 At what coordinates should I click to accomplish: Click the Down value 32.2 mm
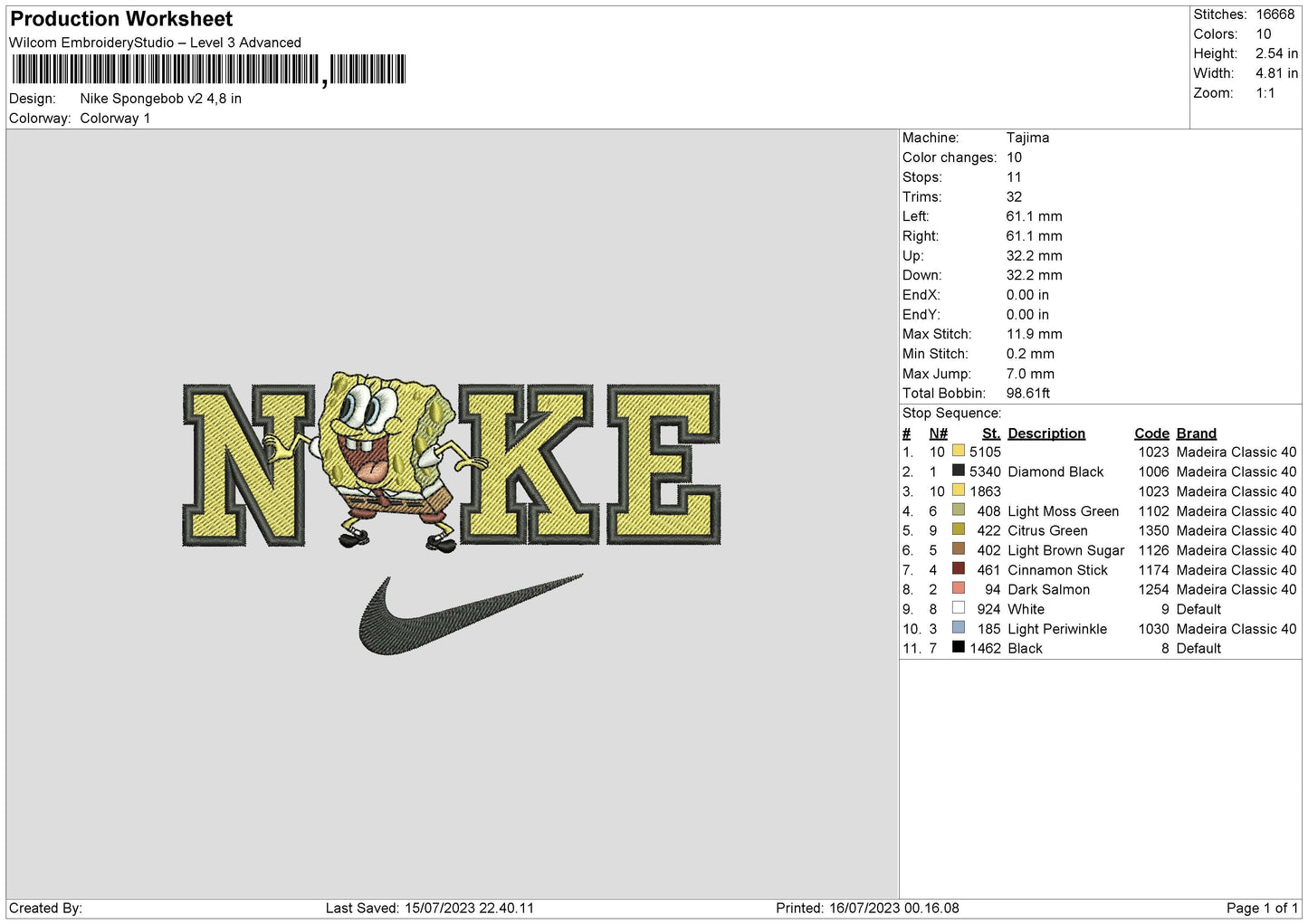click(x=1035, y=275)
